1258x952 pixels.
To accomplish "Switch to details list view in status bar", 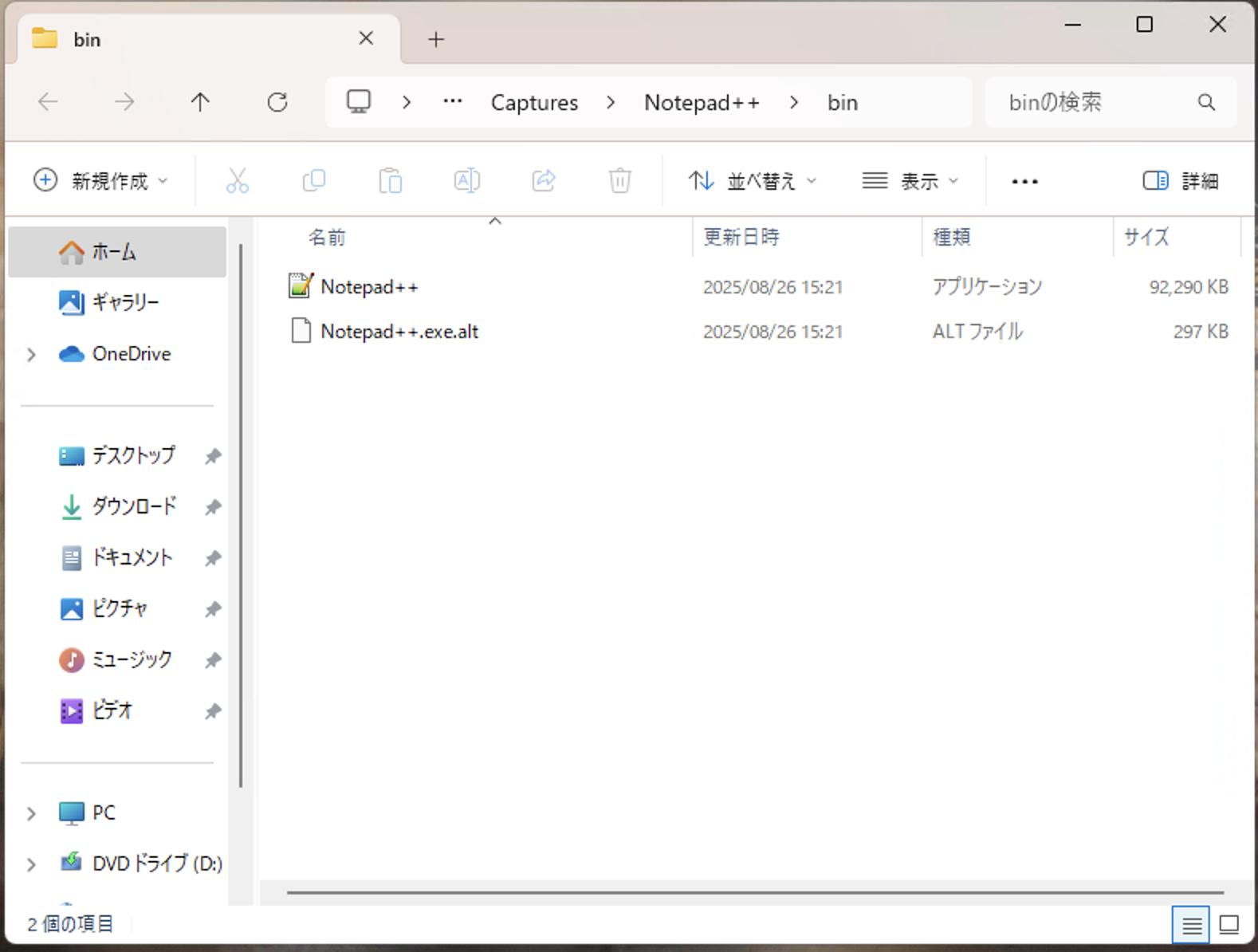I will coord(1191,924).
